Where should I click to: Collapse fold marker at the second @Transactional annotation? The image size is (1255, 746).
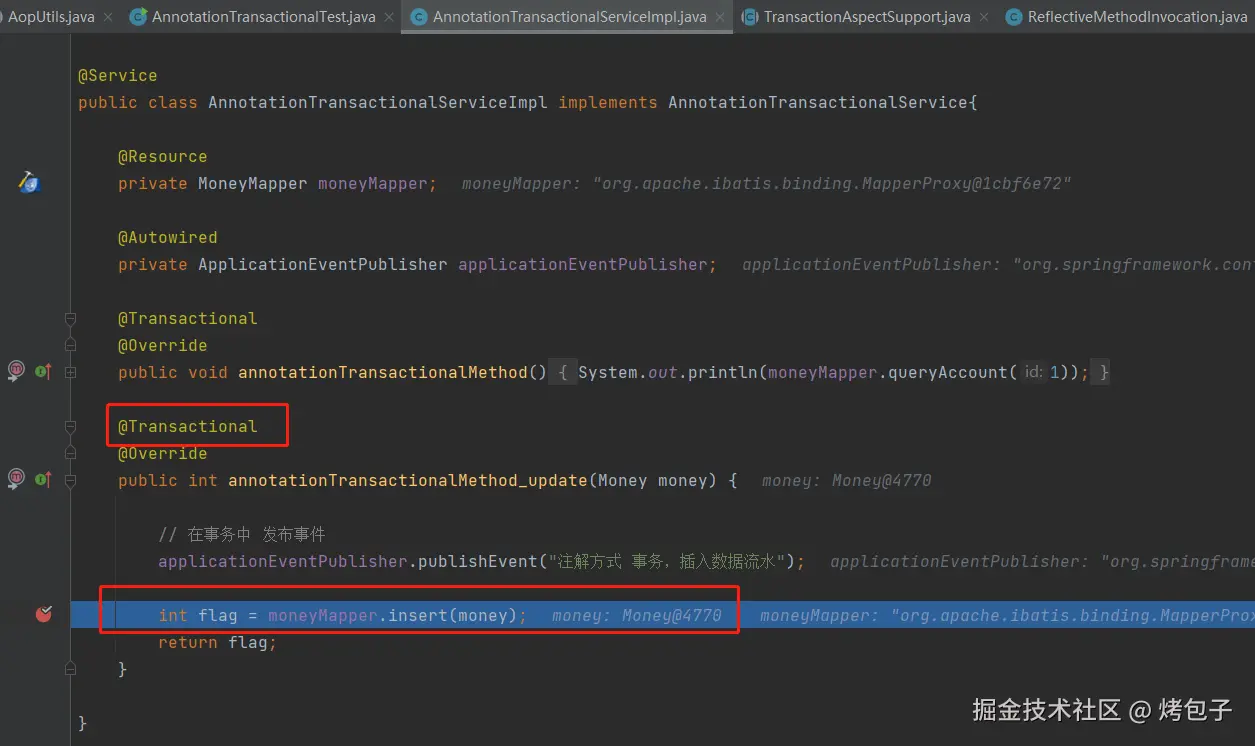70,426
